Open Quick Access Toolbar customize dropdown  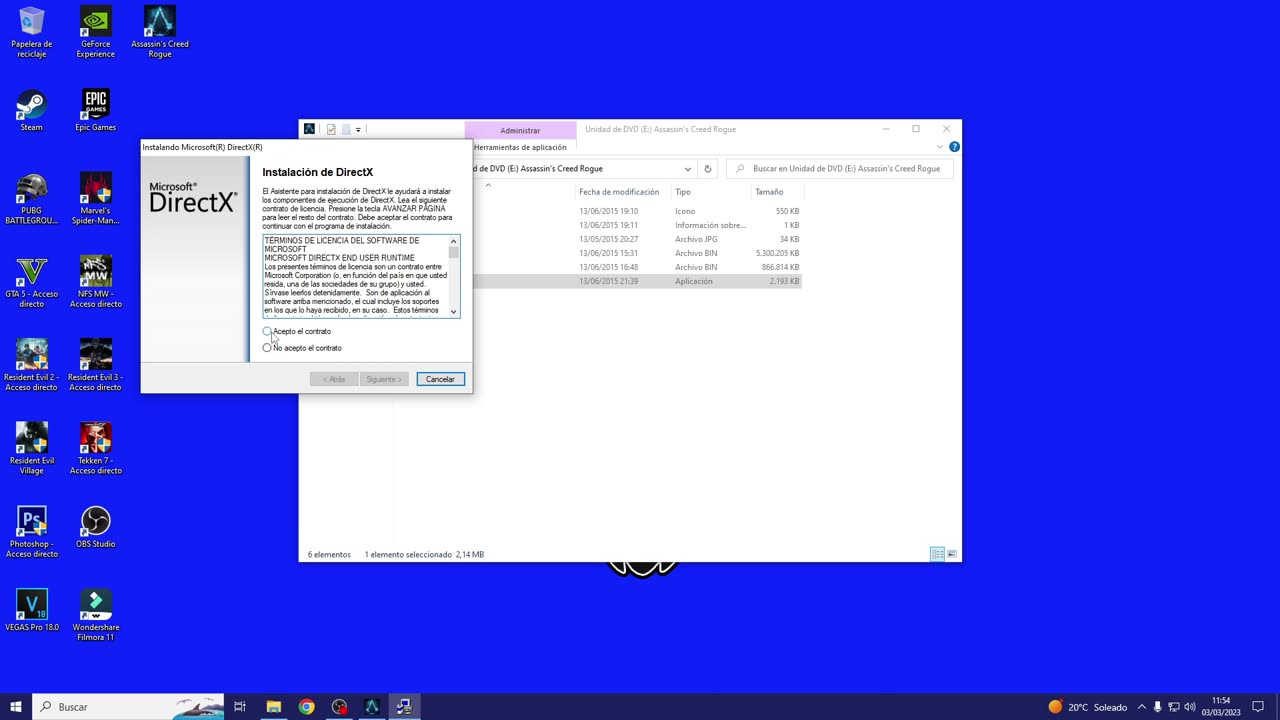coord(358,129)
